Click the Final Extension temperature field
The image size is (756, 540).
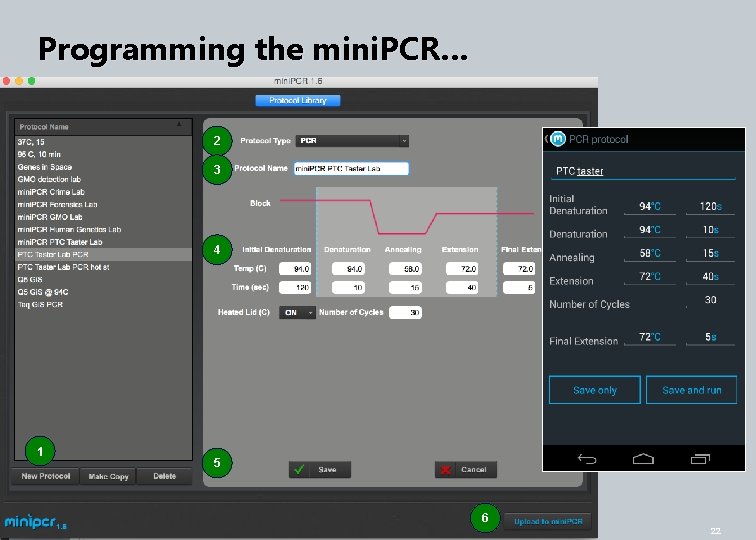pyautogui.click(x=519, y=269)
